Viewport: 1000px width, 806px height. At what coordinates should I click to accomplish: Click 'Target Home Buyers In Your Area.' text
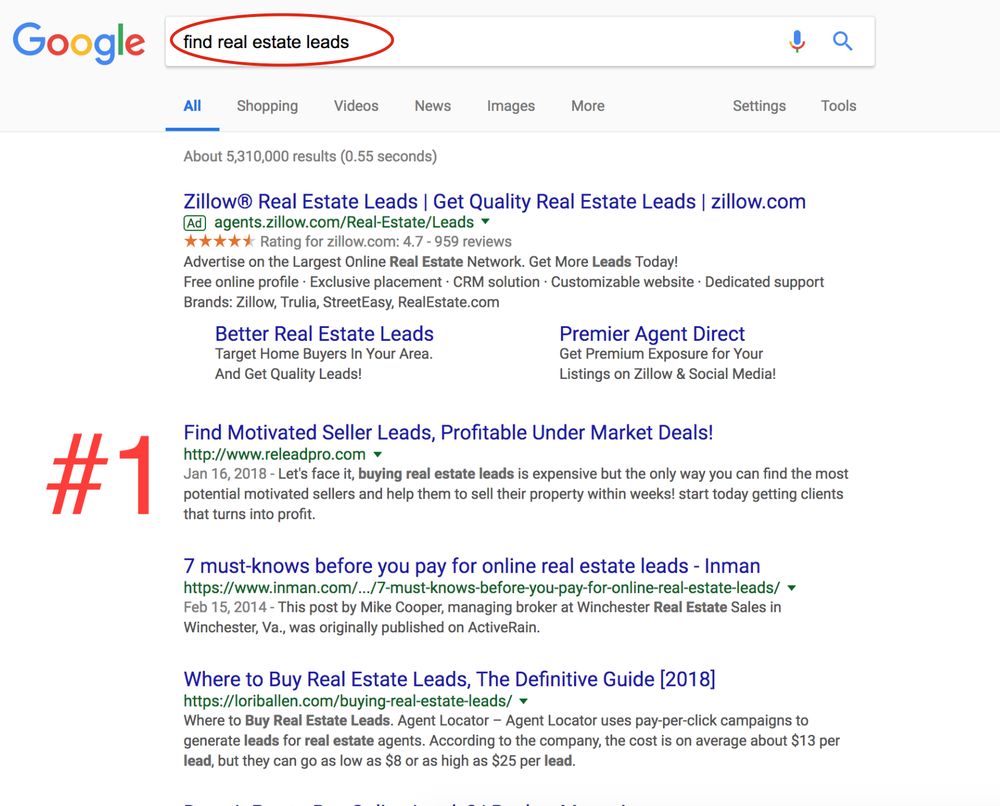[323, 354]
